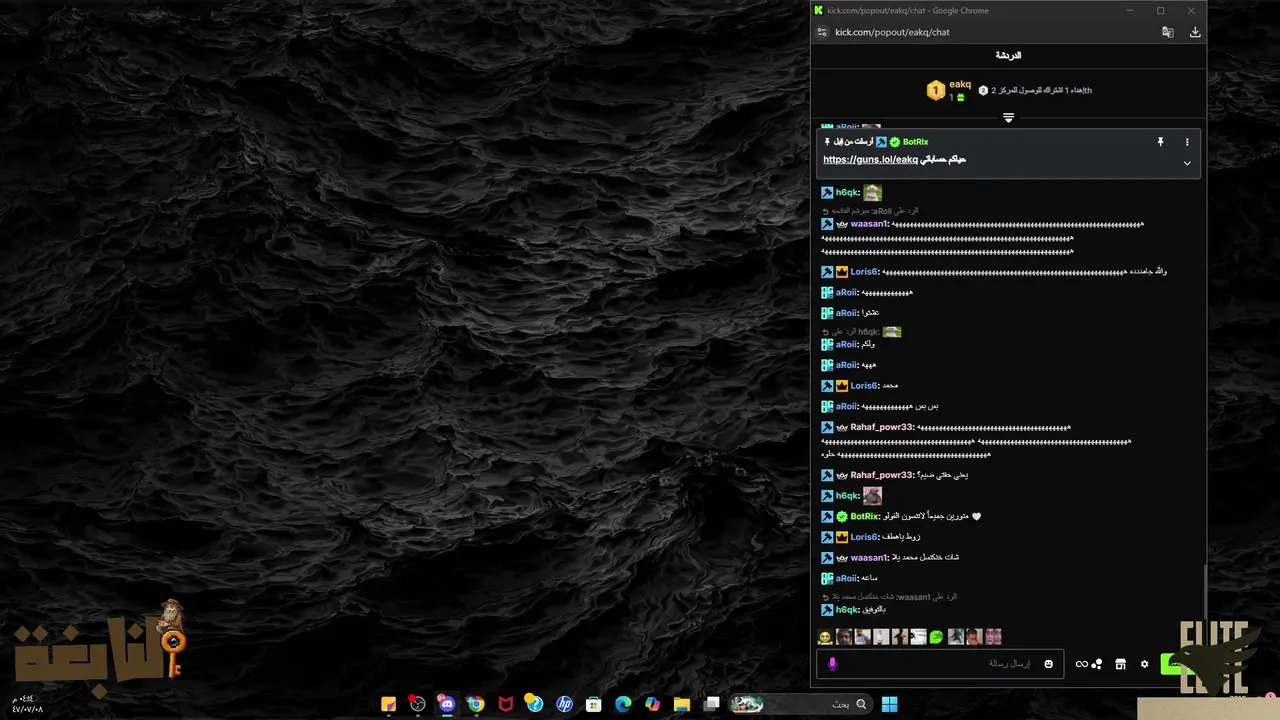Click the BotRix username in pinned message
The width and height of the screenshot is (1280, 720).
915,142
